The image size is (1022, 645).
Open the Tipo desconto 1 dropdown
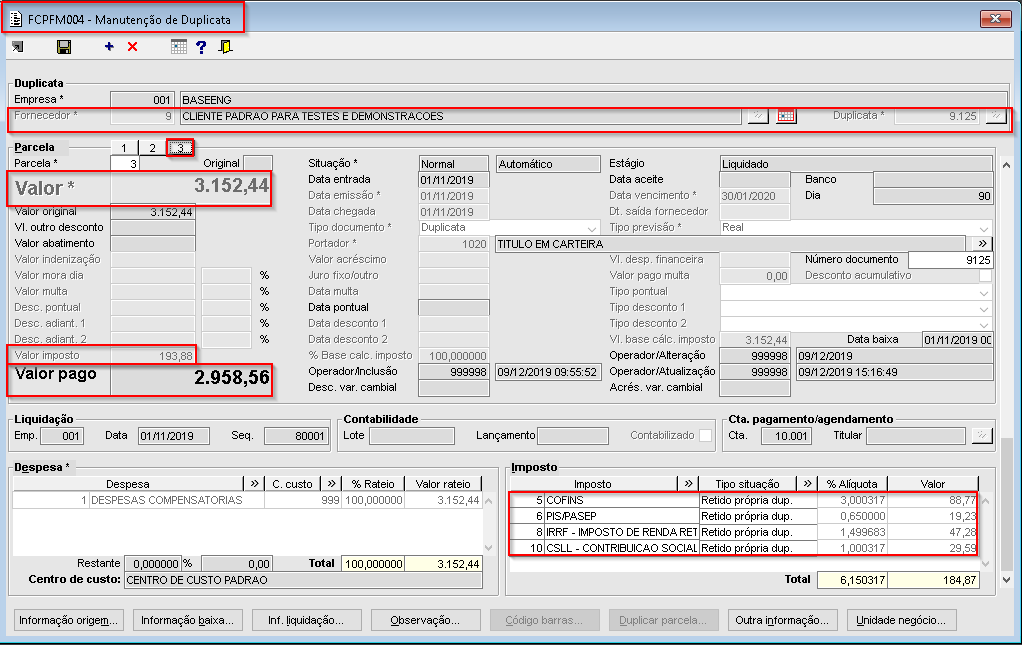[984, 308]
